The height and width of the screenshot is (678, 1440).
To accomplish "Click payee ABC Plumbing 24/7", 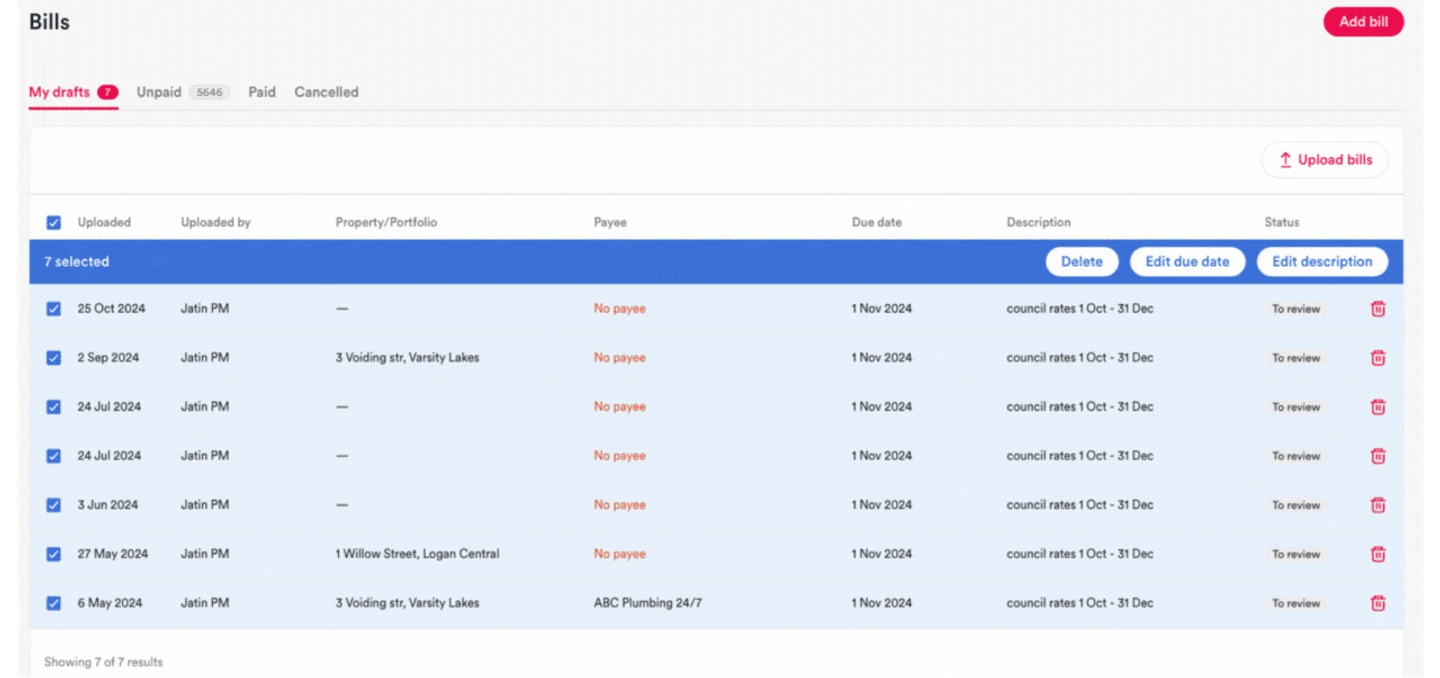I will click(648, 603).
